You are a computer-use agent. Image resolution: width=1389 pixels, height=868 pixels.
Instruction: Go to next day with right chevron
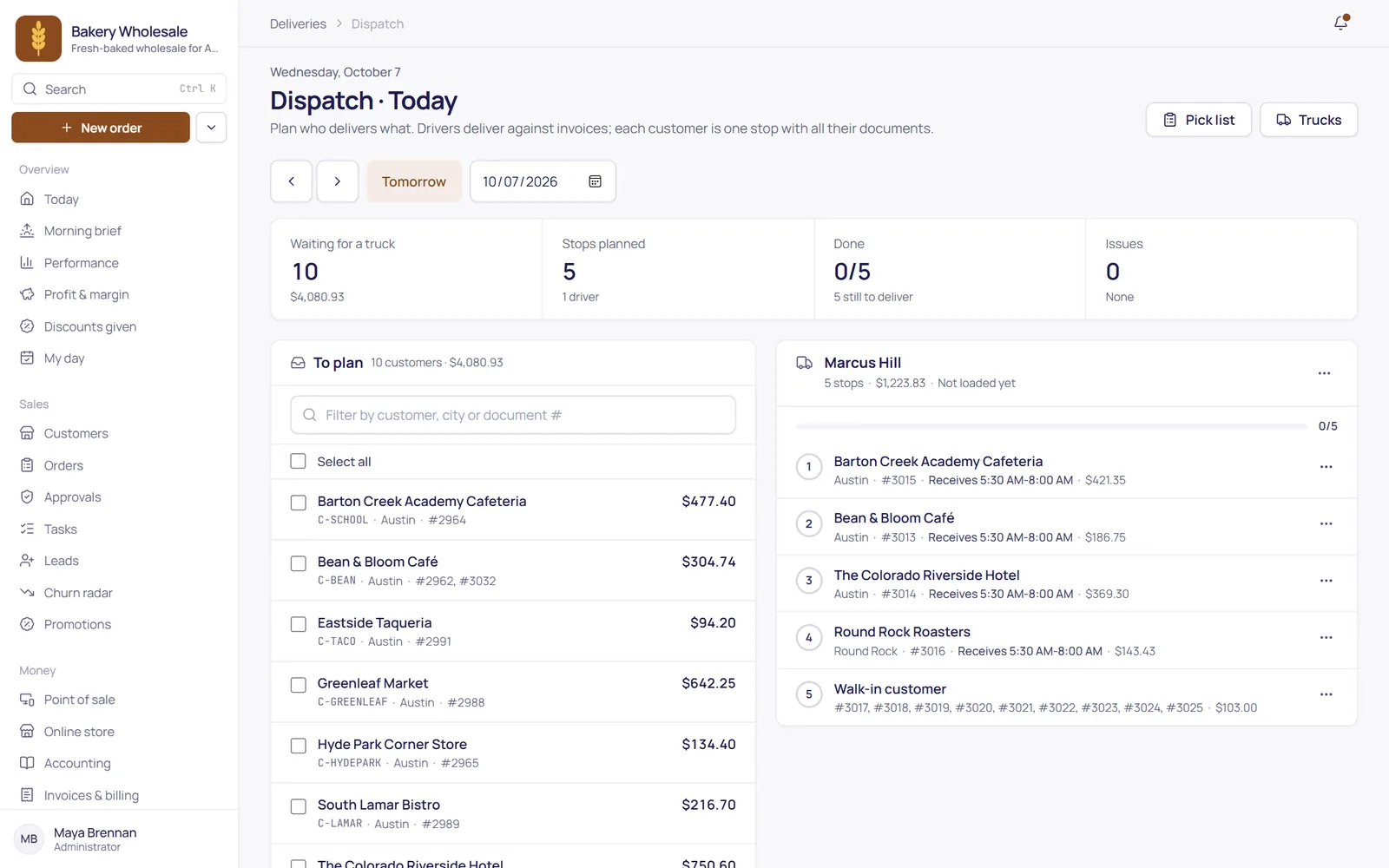338,181
